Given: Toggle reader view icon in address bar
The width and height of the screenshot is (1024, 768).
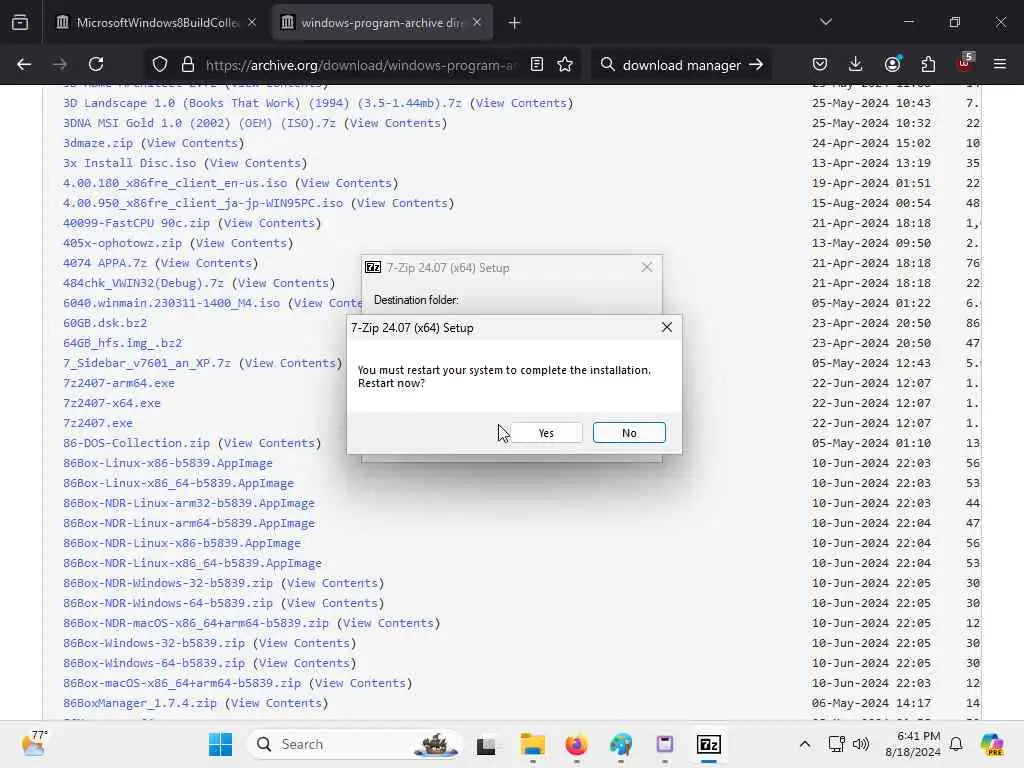Looking at the screenshot, I should (x=537, y=64).
